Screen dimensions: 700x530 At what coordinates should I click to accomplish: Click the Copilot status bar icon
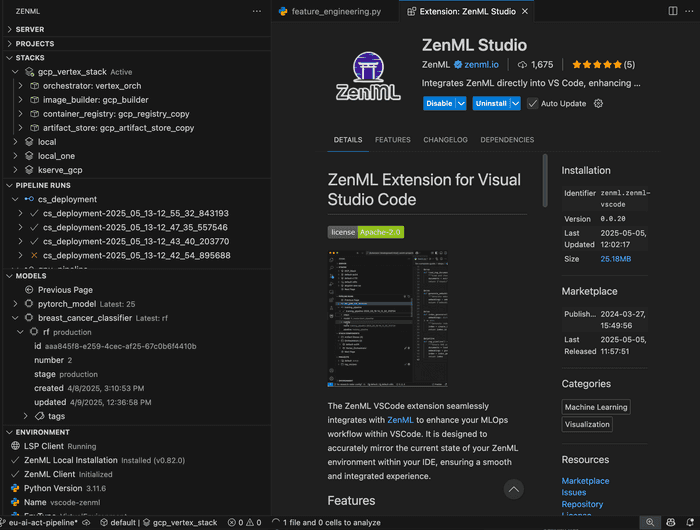[671, 522]
